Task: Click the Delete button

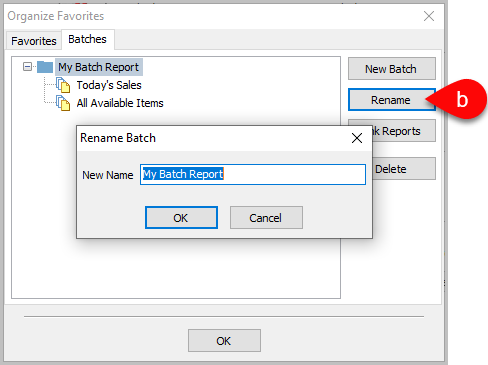Action: tap(404, 169)
